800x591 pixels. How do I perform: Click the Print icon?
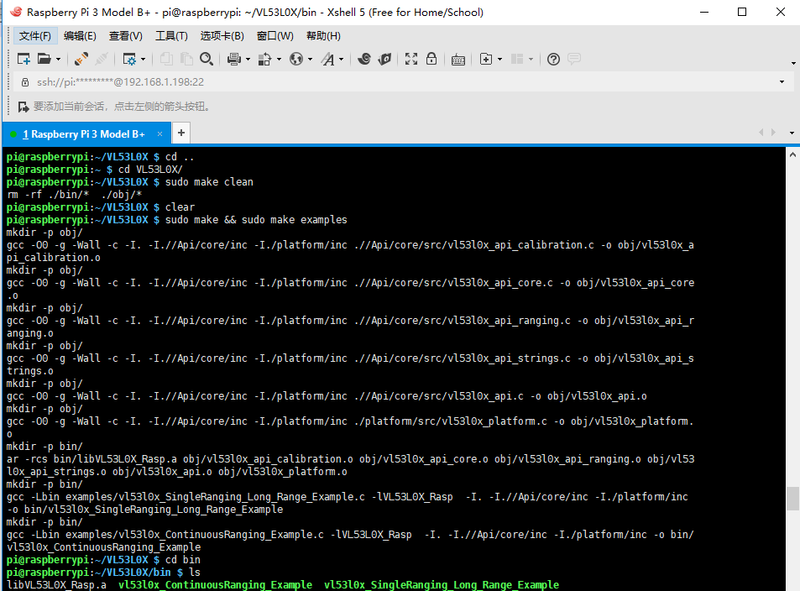[x=234, y=59]
